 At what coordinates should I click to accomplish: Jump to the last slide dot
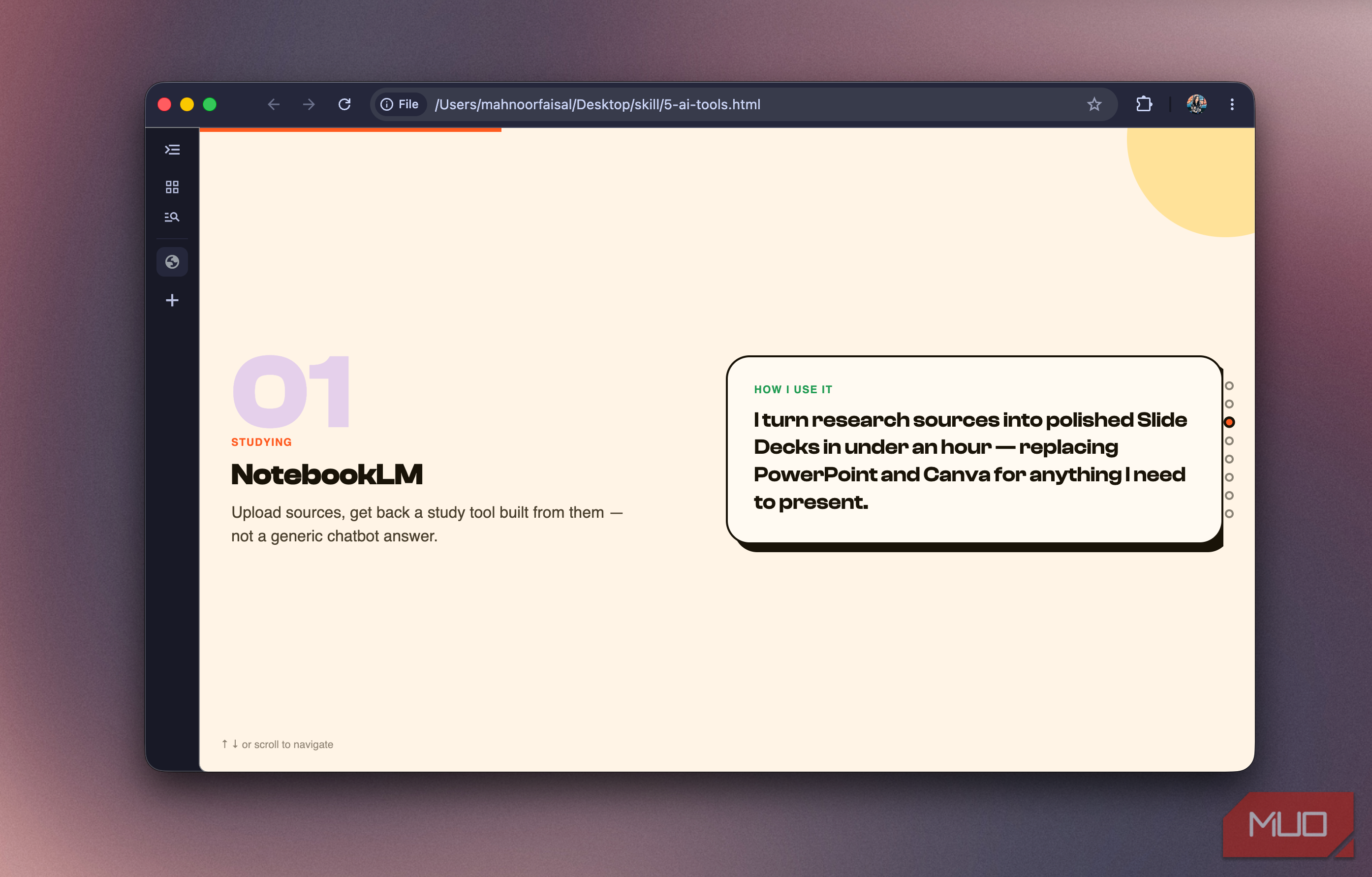point(1229,514)
